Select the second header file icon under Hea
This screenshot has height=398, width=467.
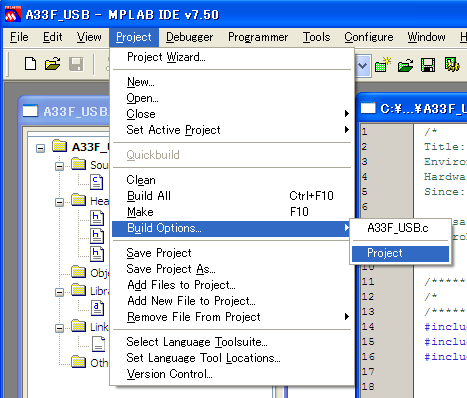97,236
